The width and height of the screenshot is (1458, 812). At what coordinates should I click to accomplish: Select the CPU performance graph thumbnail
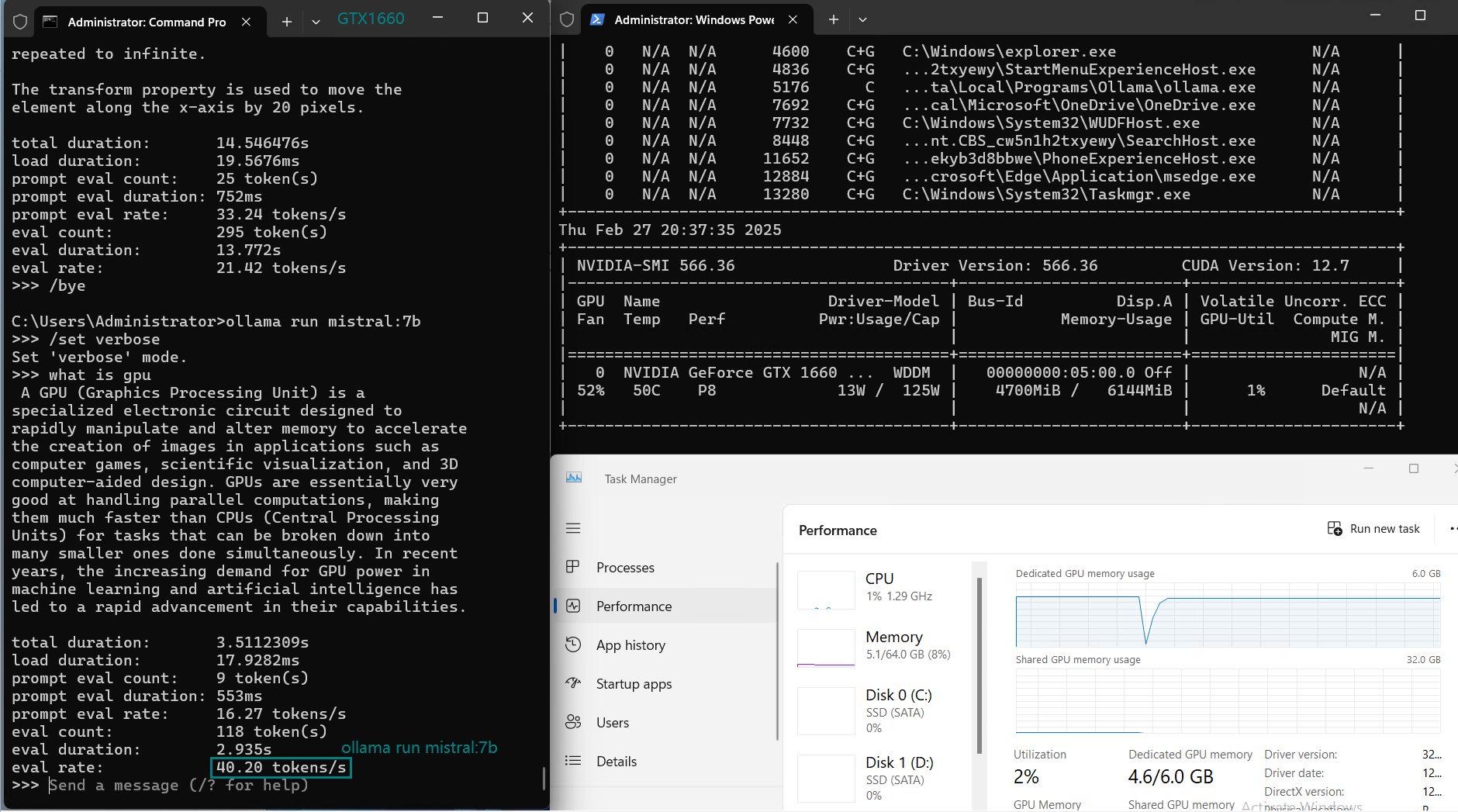pos(826,589)
